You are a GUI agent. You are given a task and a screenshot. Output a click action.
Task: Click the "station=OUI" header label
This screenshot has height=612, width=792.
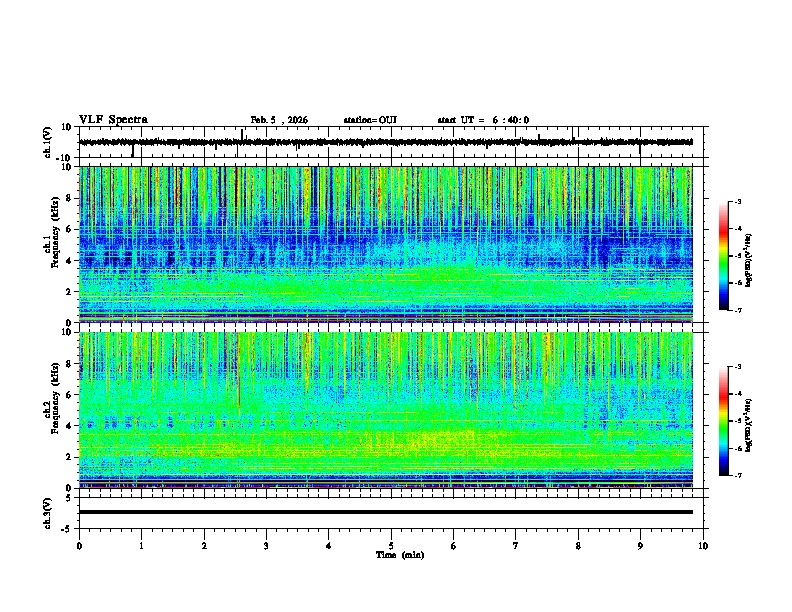pyautogui.click(x=370, y=120)
